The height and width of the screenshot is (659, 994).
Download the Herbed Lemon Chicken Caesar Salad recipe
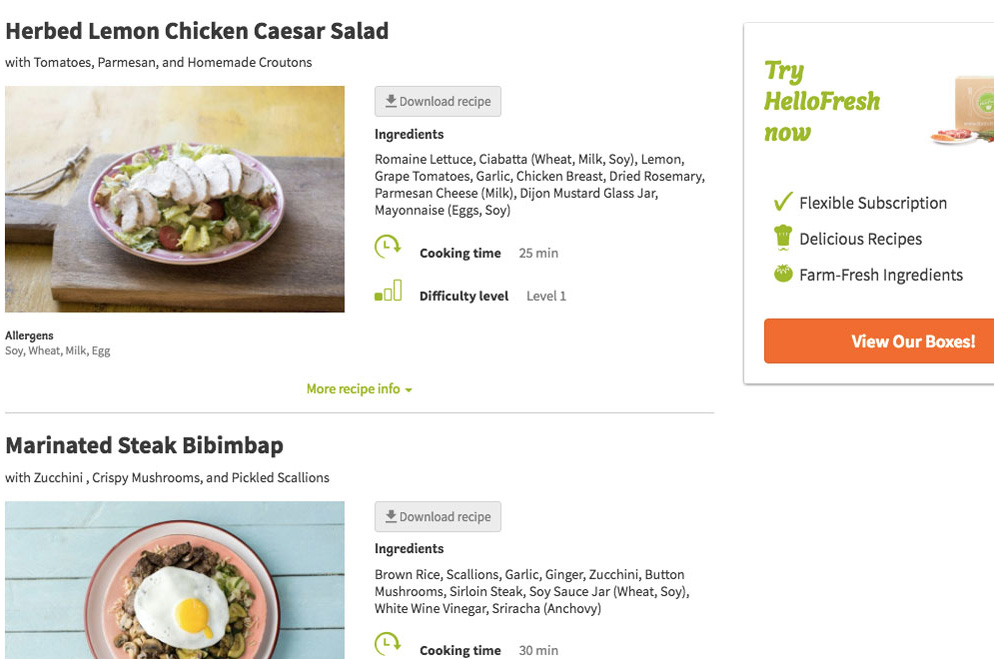pos(438,101)
